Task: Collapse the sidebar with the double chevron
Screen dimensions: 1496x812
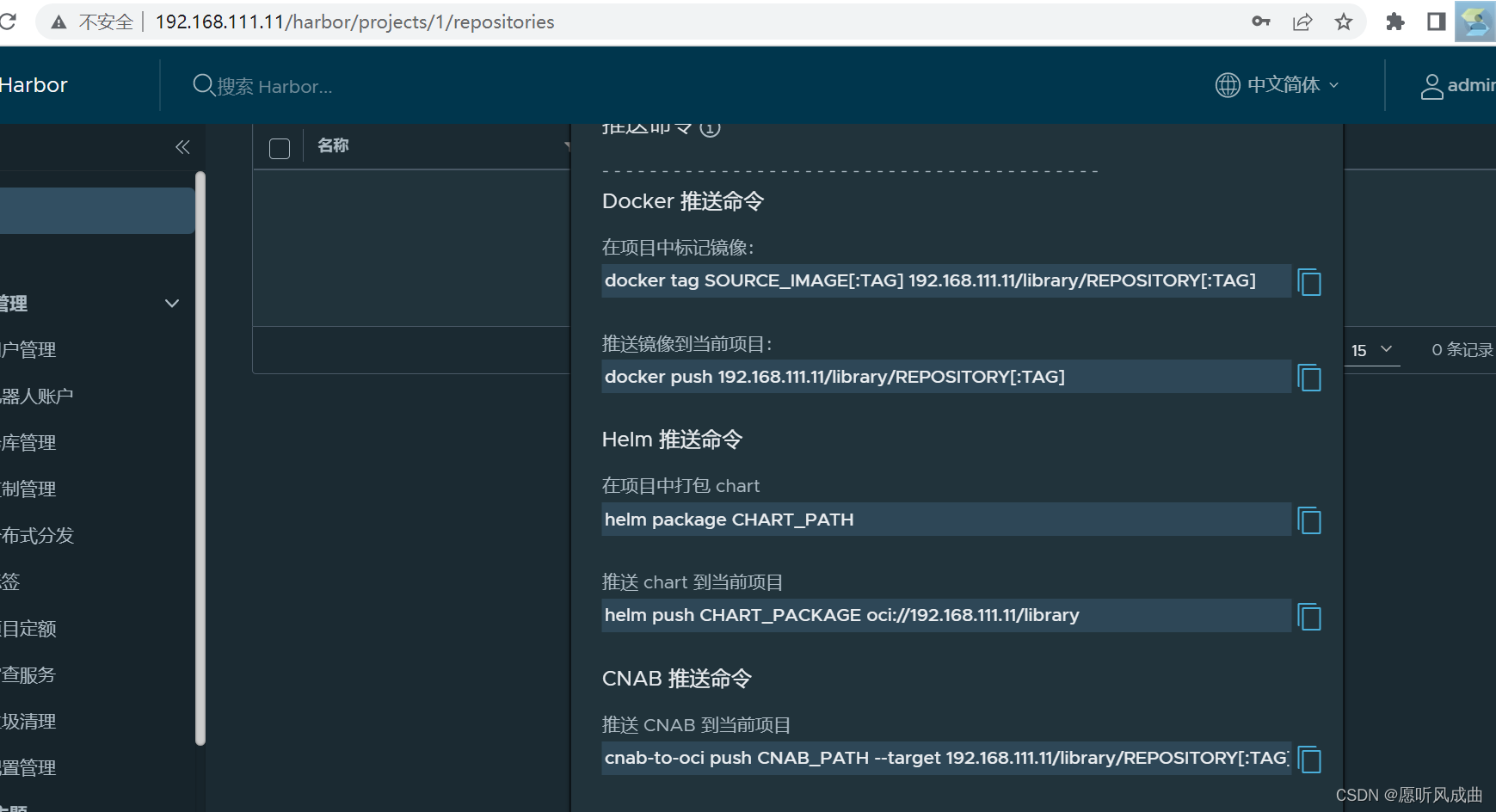Action: coord(182,147)
